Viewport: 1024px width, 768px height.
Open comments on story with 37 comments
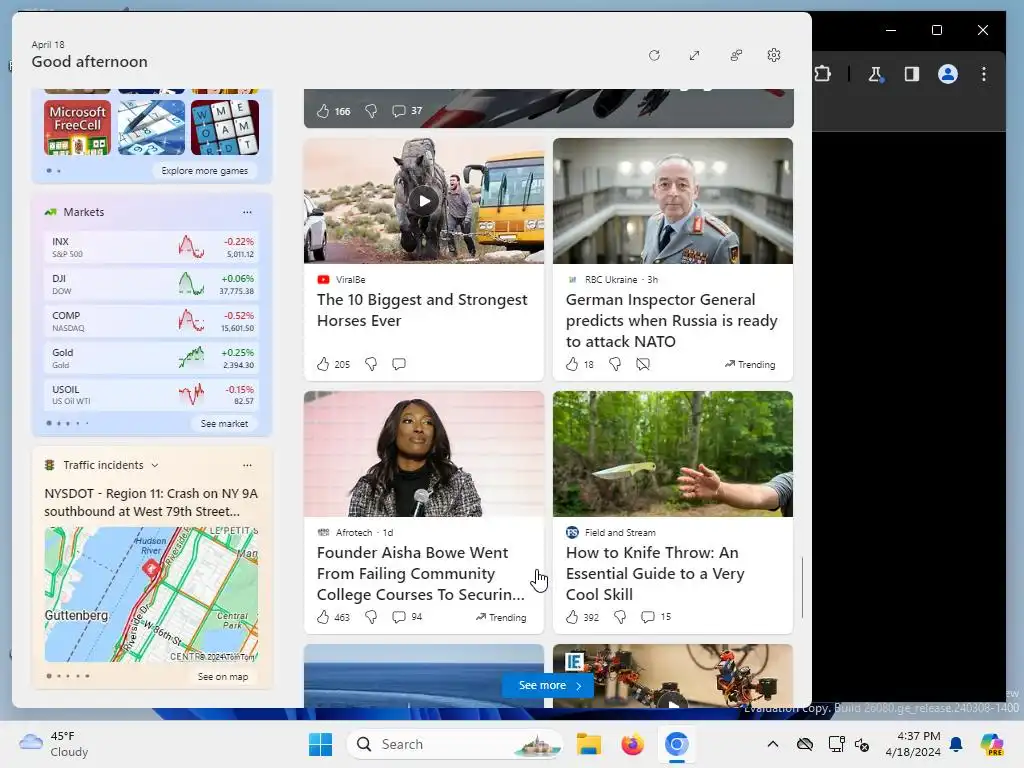click(x=407, y=111)
